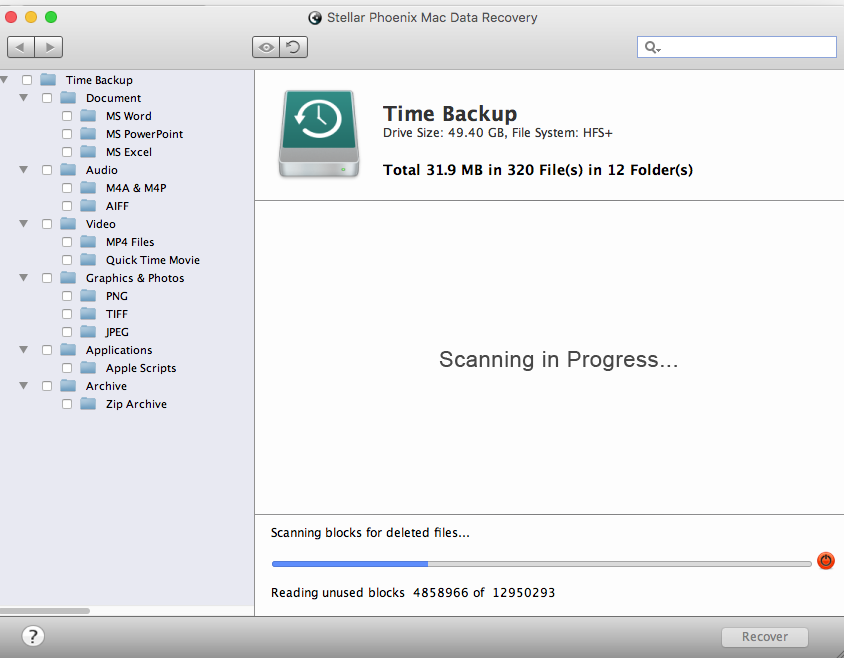Tick the Zip Archive checkbox

(x=67, y=404)
